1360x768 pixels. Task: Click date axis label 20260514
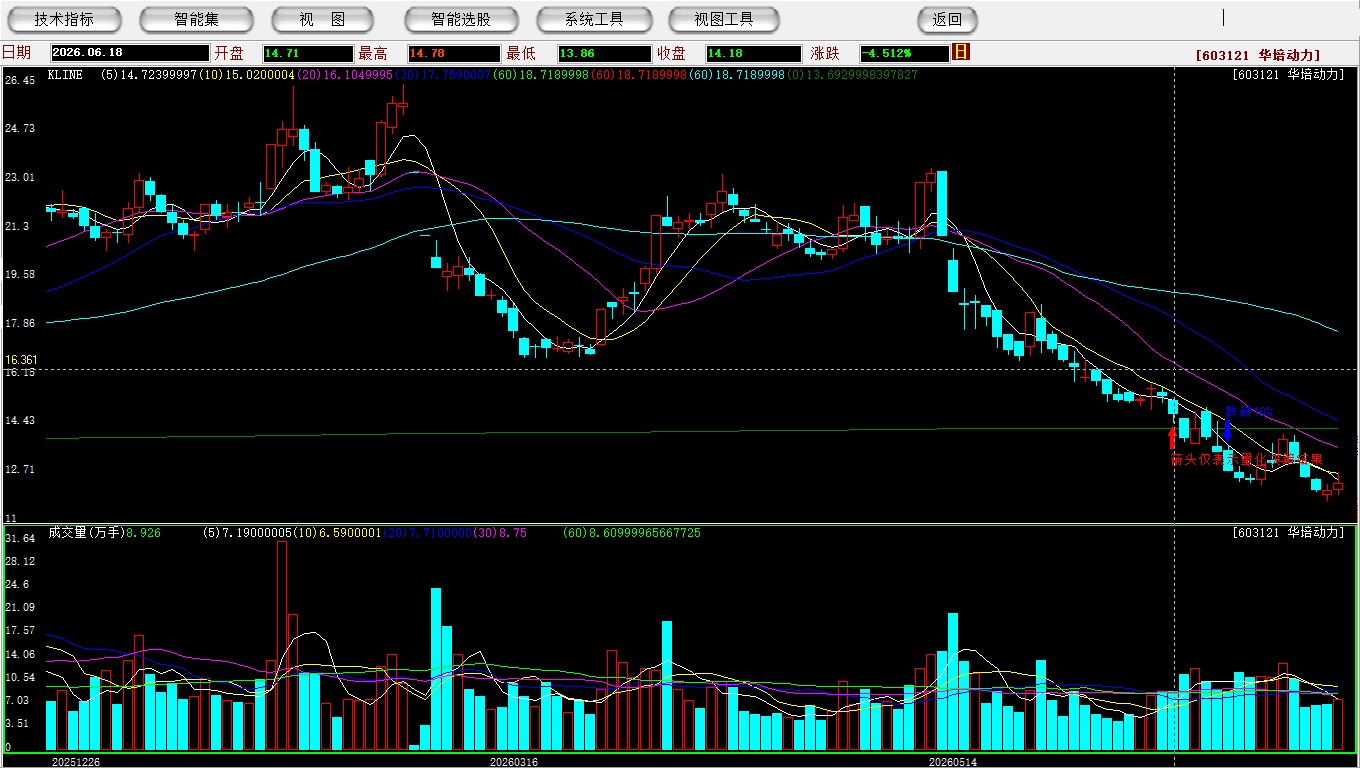tap(953, 762)
